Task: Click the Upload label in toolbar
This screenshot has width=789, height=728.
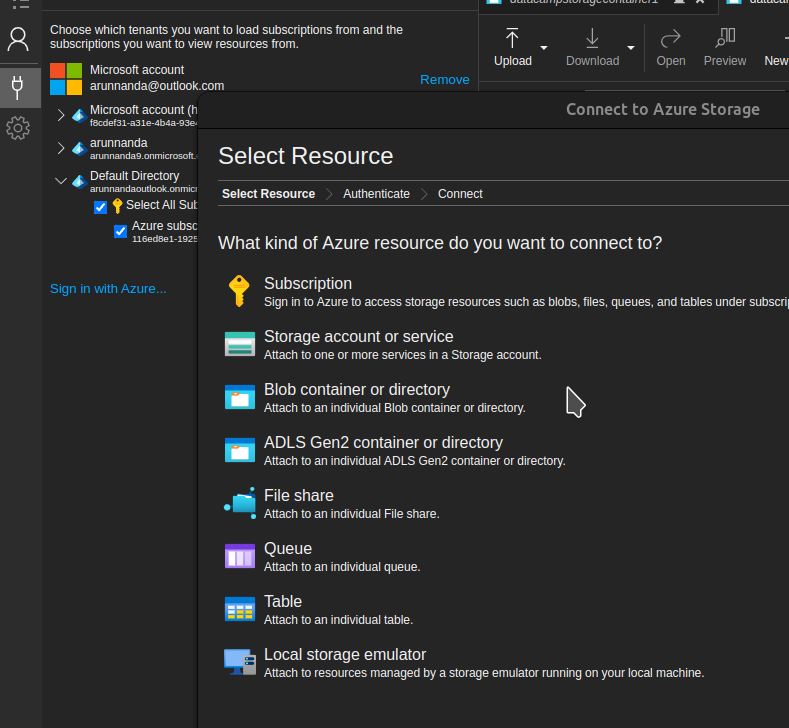Action: [513, 61]
